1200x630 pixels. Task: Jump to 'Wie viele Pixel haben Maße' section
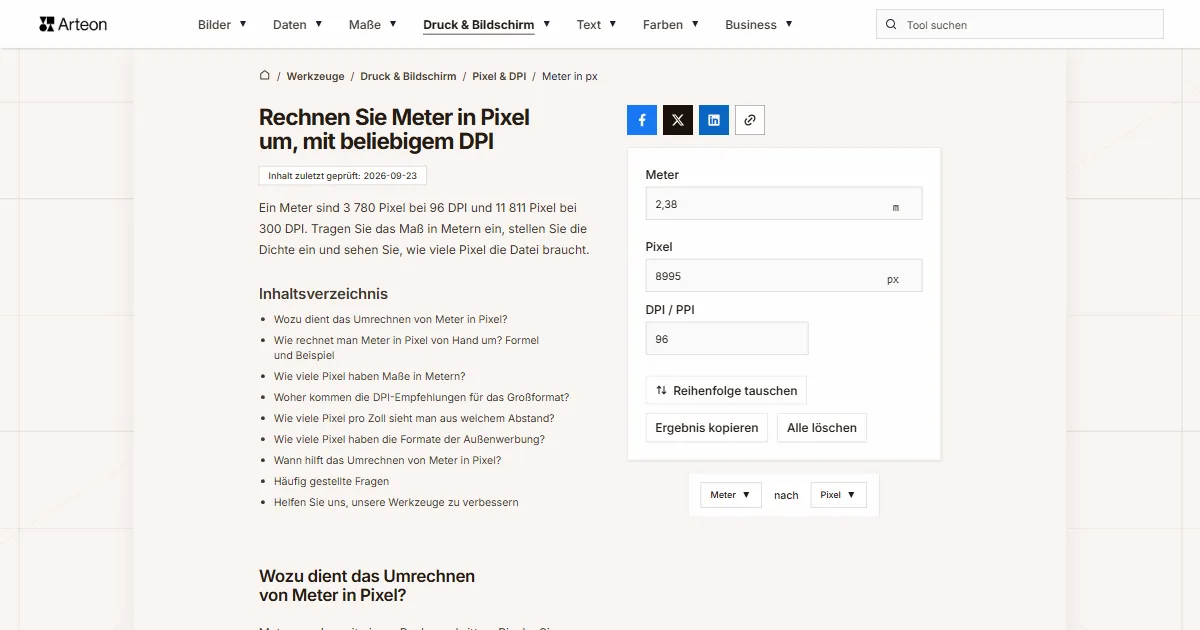370,377
